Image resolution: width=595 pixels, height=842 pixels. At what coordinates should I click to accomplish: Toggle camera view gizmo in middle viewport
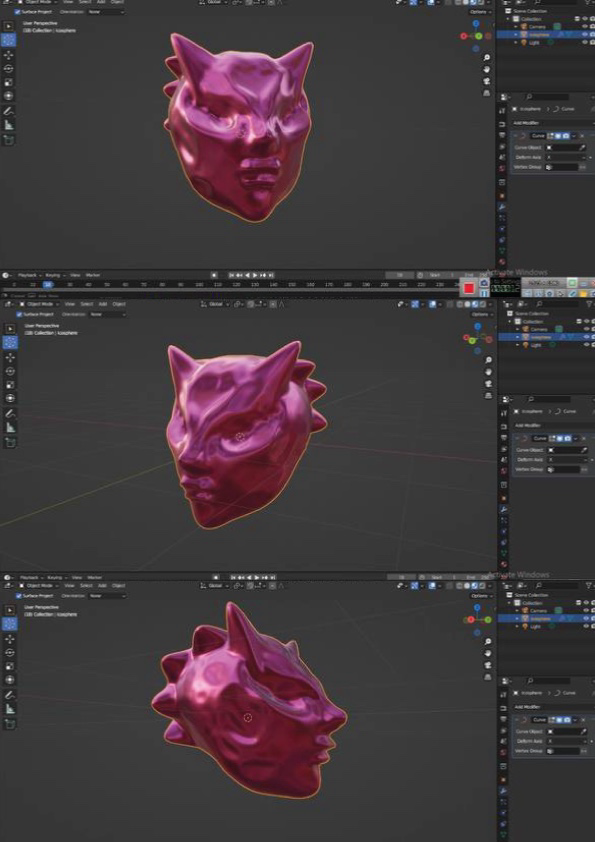pyautogui.click(x=488, y=383)
